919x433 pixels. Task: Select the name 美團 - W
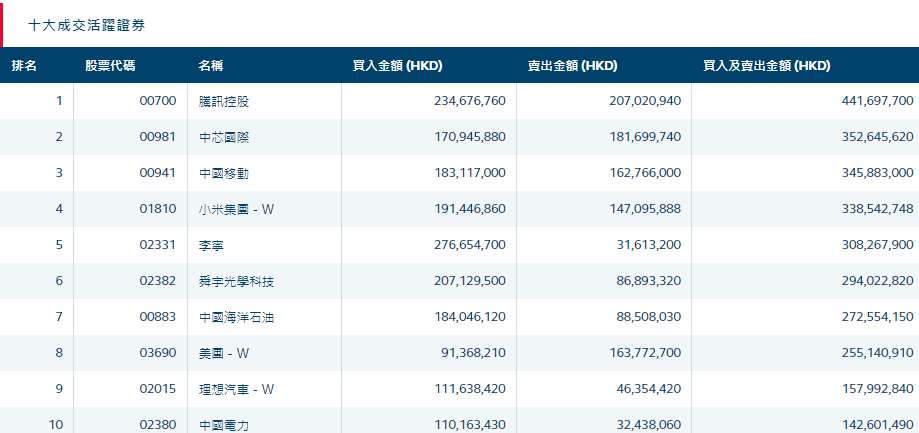[224, 353]
